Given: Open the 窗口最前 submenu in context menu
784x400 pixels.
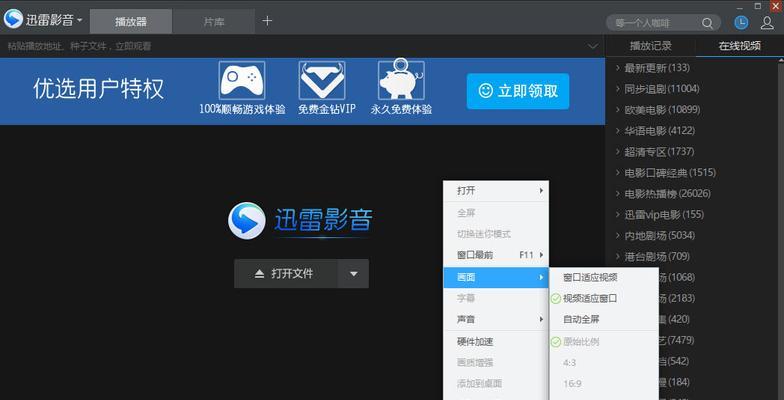Looking at the screenshot, I should (496, 255).
